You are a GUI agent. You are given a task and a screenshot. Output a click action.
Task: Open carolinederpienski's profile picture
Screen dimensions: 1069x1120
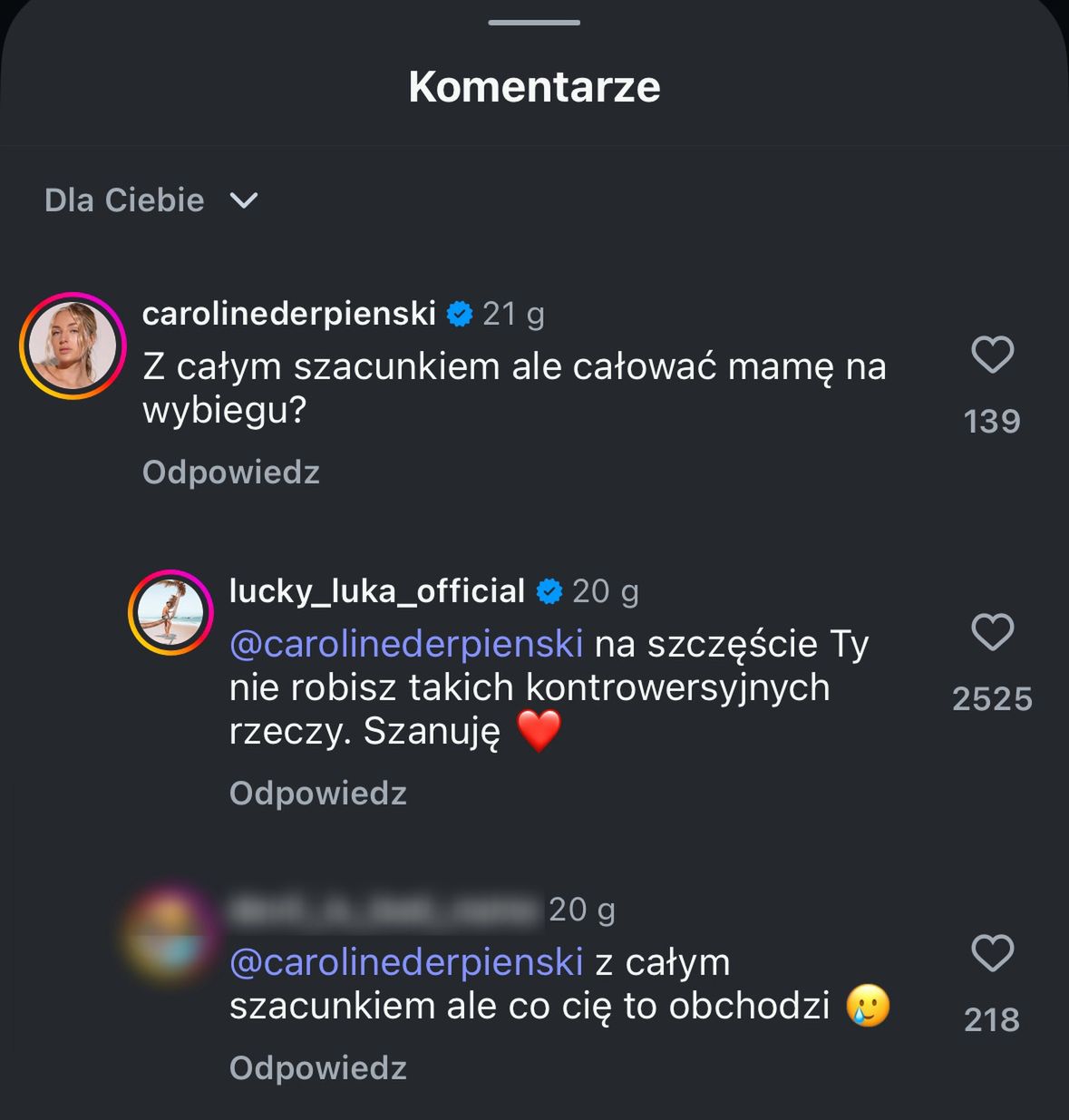(x=73, y=346)
